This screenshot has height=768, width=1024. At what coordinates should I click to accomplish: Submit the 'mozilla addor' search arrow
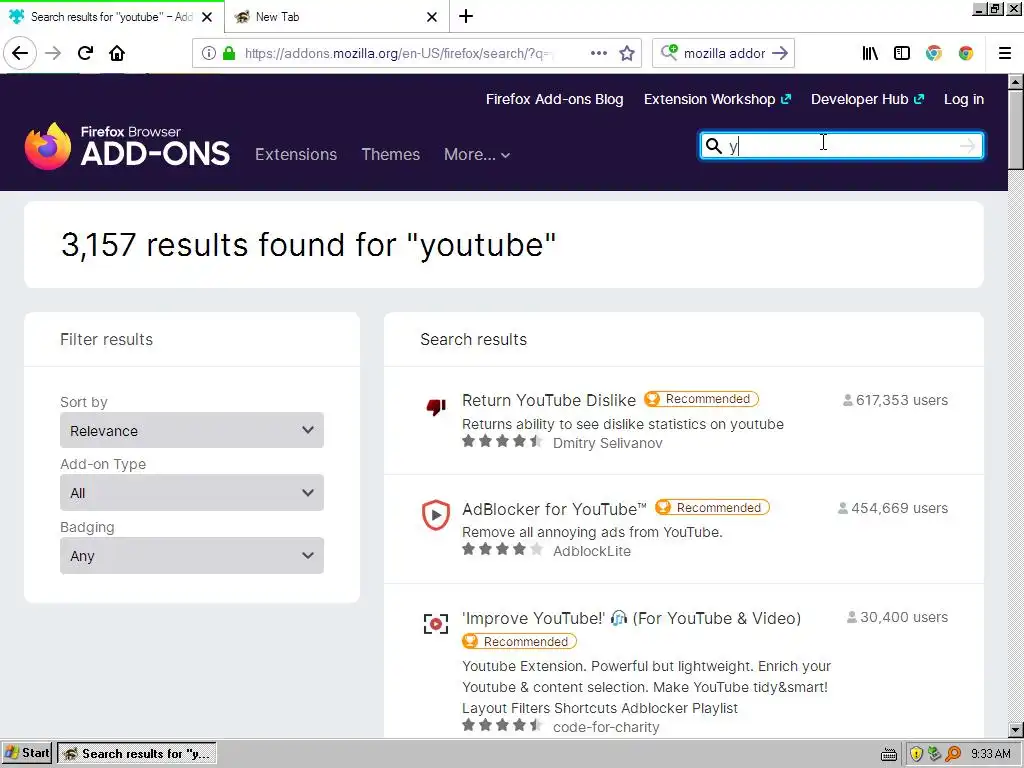(x=780, y=54)
